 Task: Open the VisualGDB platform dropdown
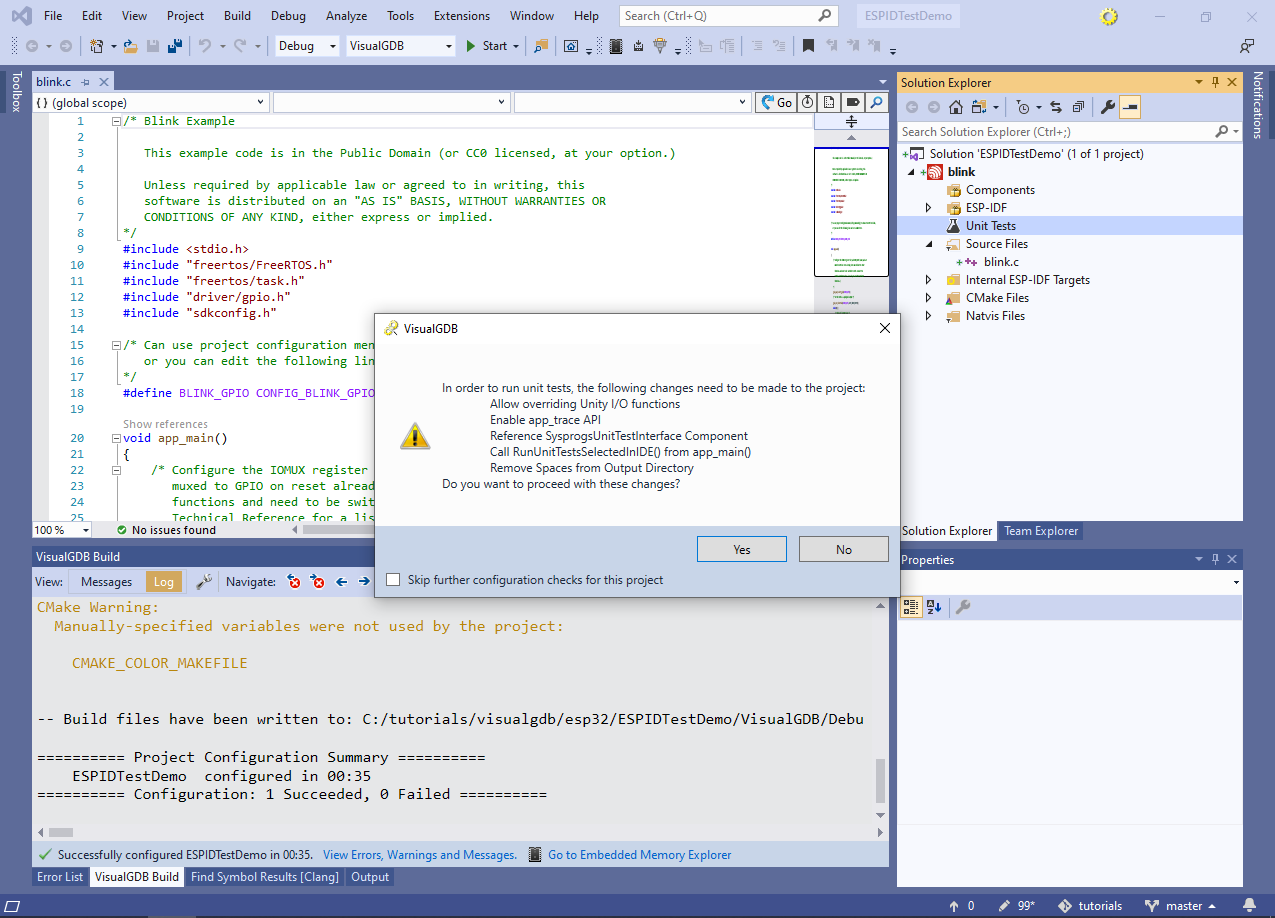[400, 46]
